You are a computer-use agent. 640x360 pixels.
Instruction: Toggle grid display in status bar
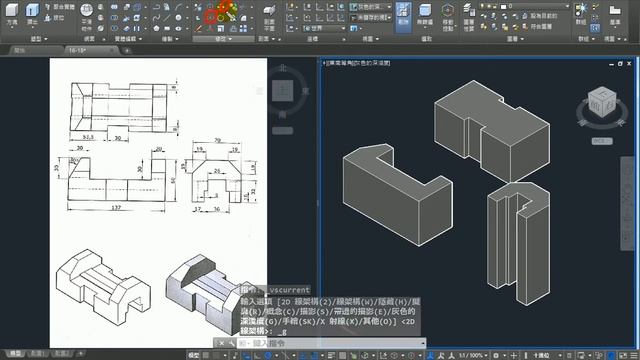206,356
